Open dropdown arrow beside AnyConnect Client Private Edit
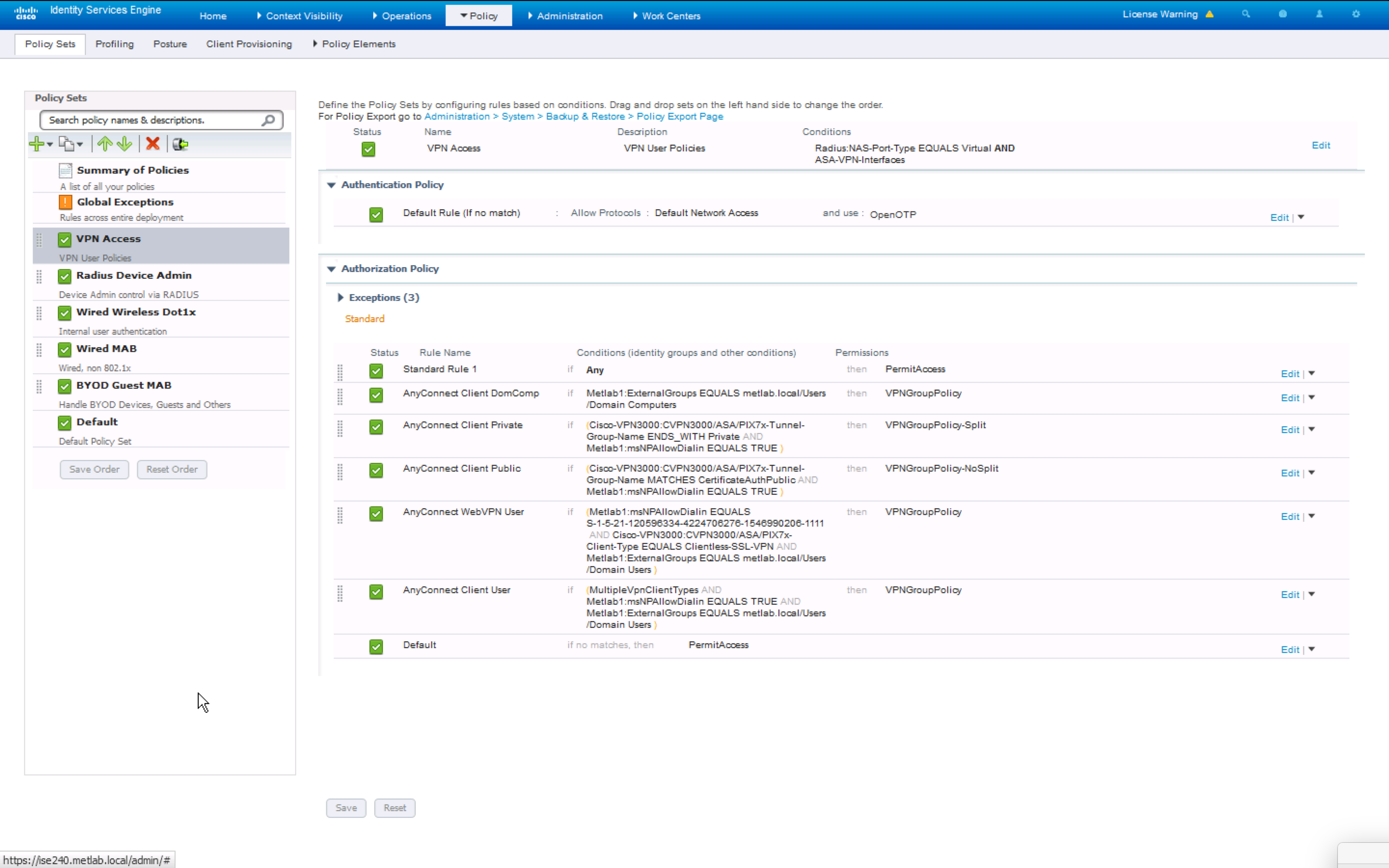Screen dimensions: 1389x868 pyautogui.click(x=1311, y=429)
